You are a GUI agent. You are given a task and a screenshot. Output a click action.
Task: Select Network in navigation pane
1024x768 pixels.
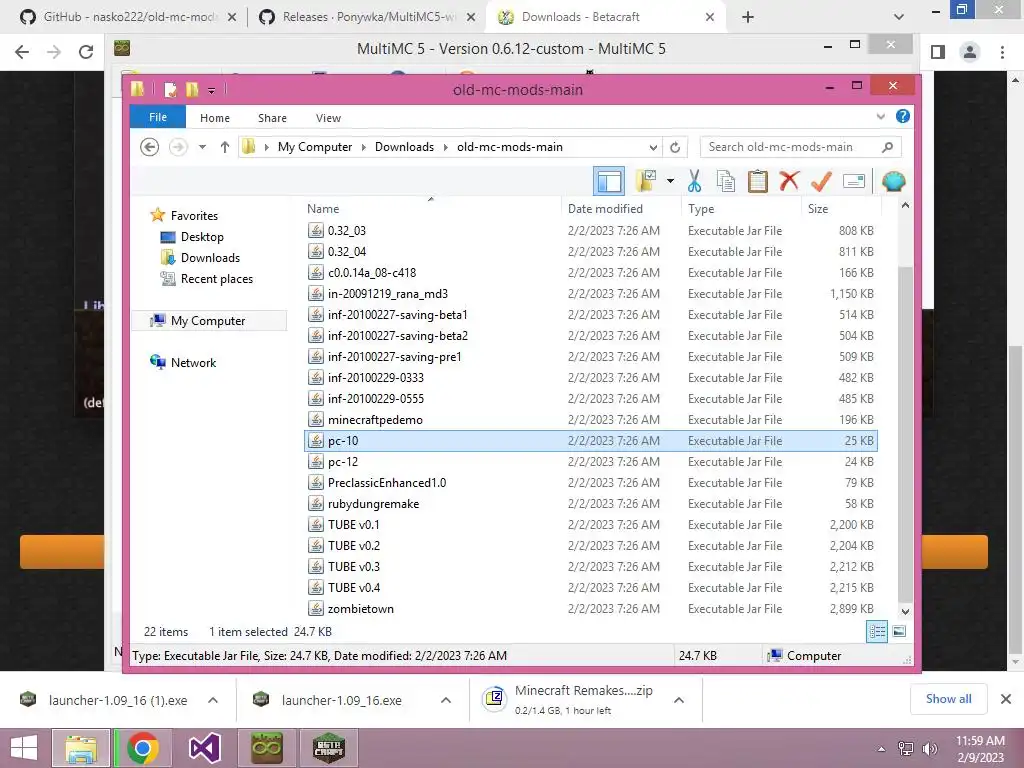pos(193,362)
